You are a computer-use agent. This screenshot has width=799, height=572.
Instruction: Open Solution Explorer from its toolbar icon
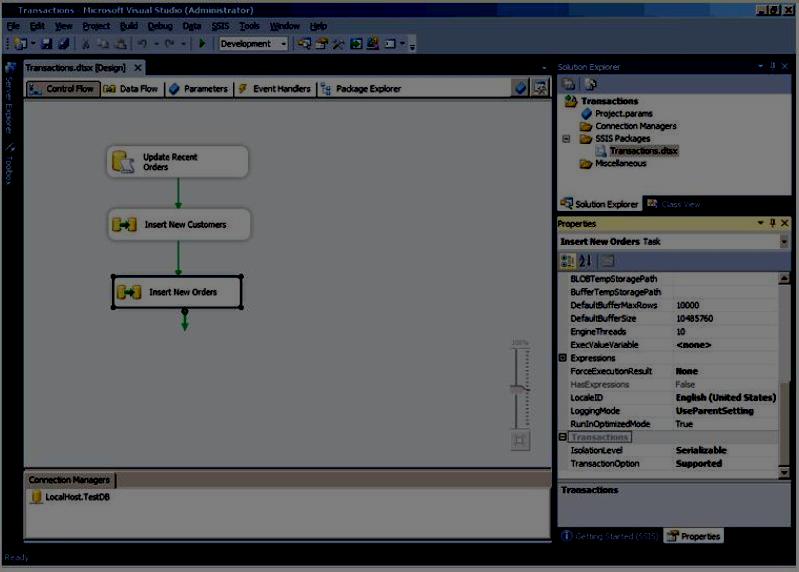pyautogui.click(x=304, y=44)
